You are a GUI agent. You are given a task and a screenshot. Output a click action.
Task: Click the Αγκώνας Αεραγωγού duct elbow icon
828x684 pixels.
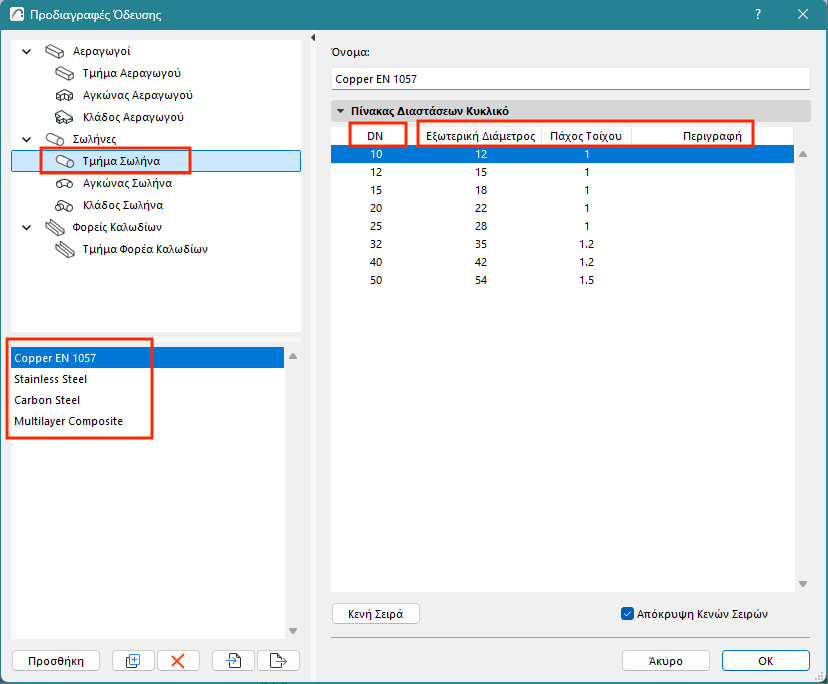click(64, 96)
